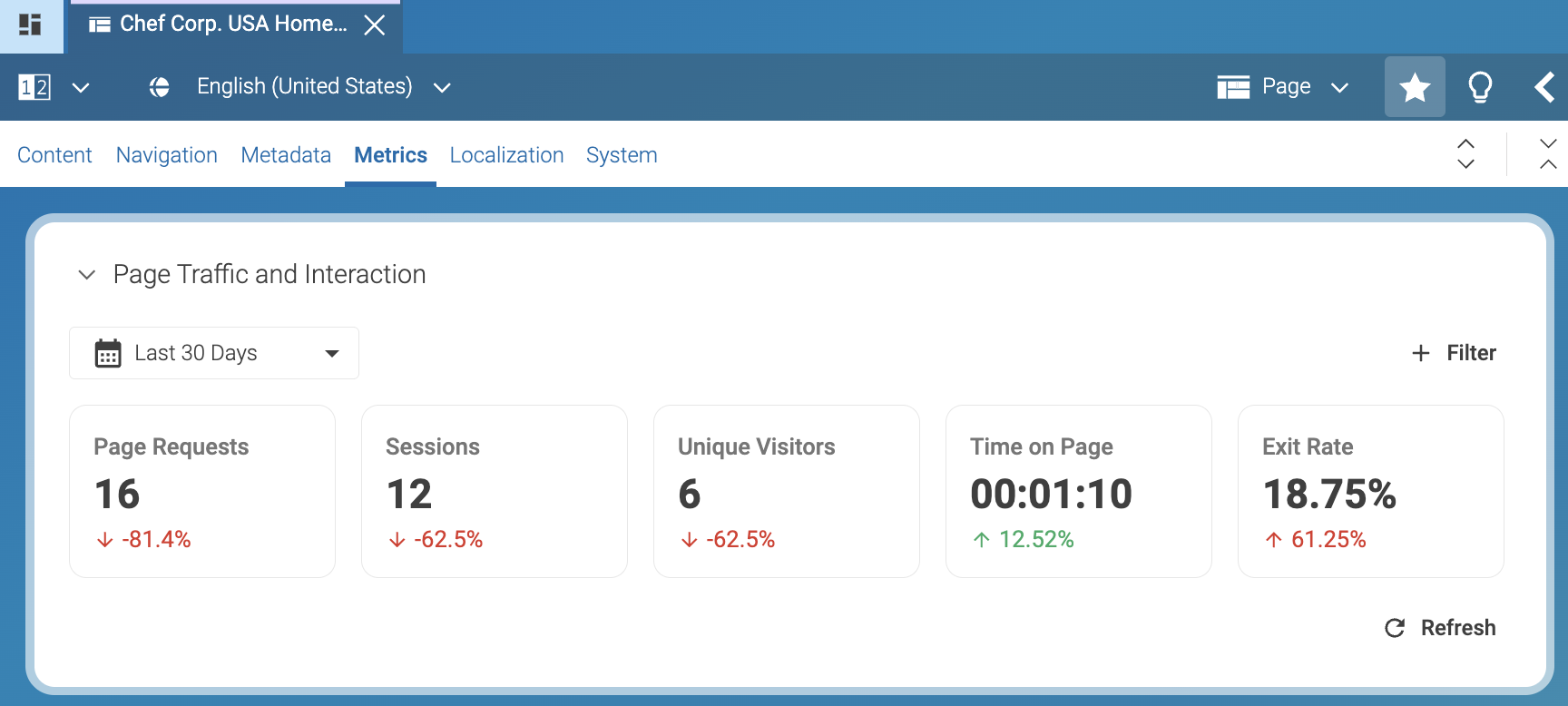Go to the Localization tab
The image size is (1568, 706).
506,155
